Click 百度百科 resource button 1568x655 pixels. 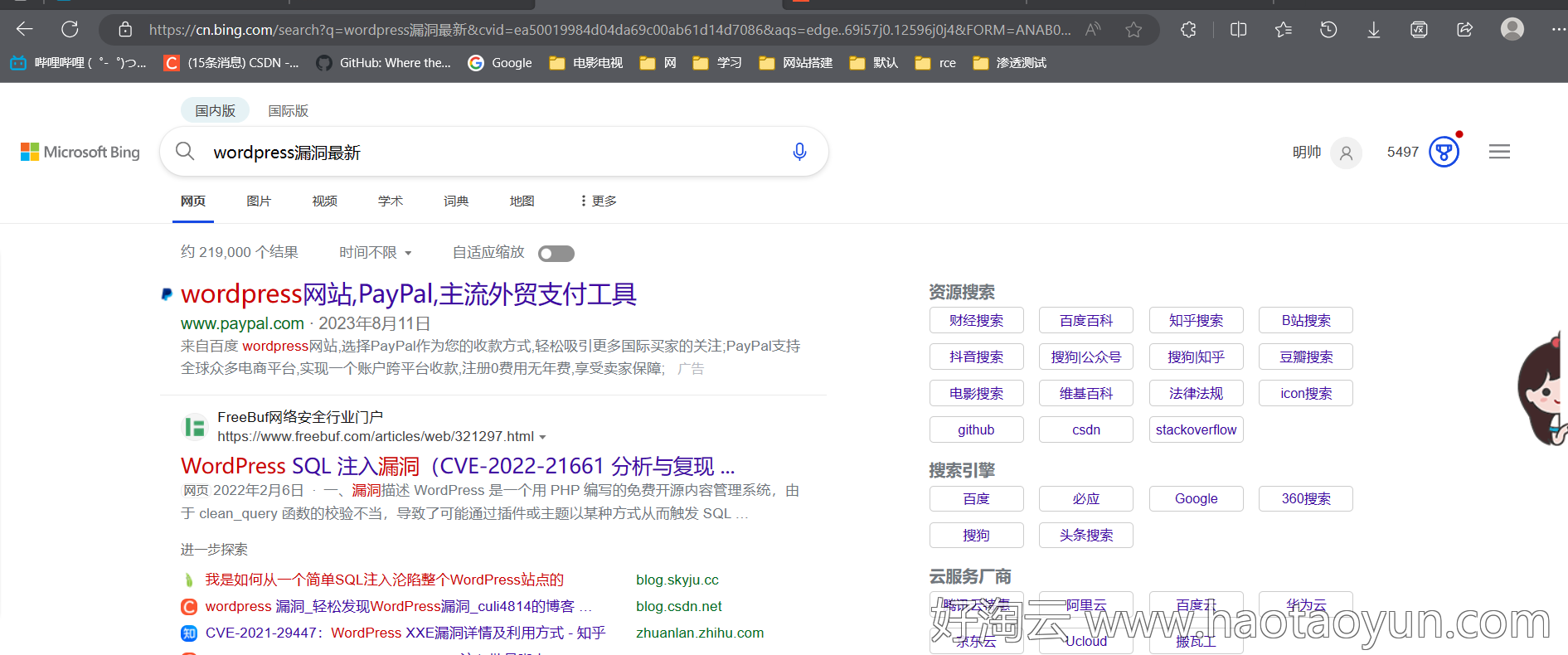click(1086, 320)
